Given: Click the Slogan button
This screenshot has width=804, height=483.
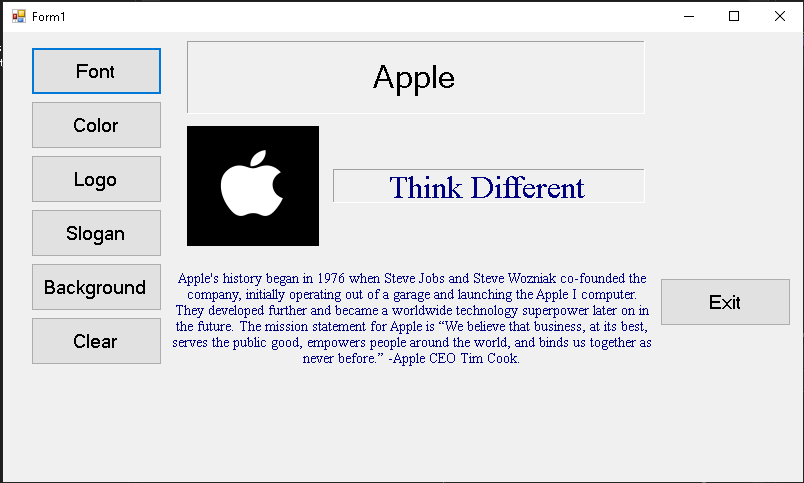Looking at the screenshot, I should point(96,233).
